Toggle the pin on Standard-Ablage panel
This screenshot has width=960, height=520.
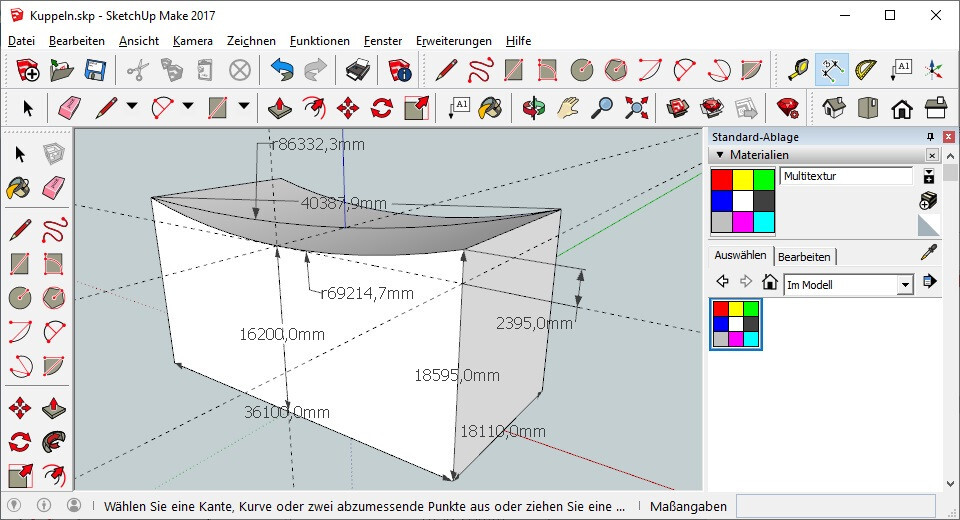[x=930, y=137]
